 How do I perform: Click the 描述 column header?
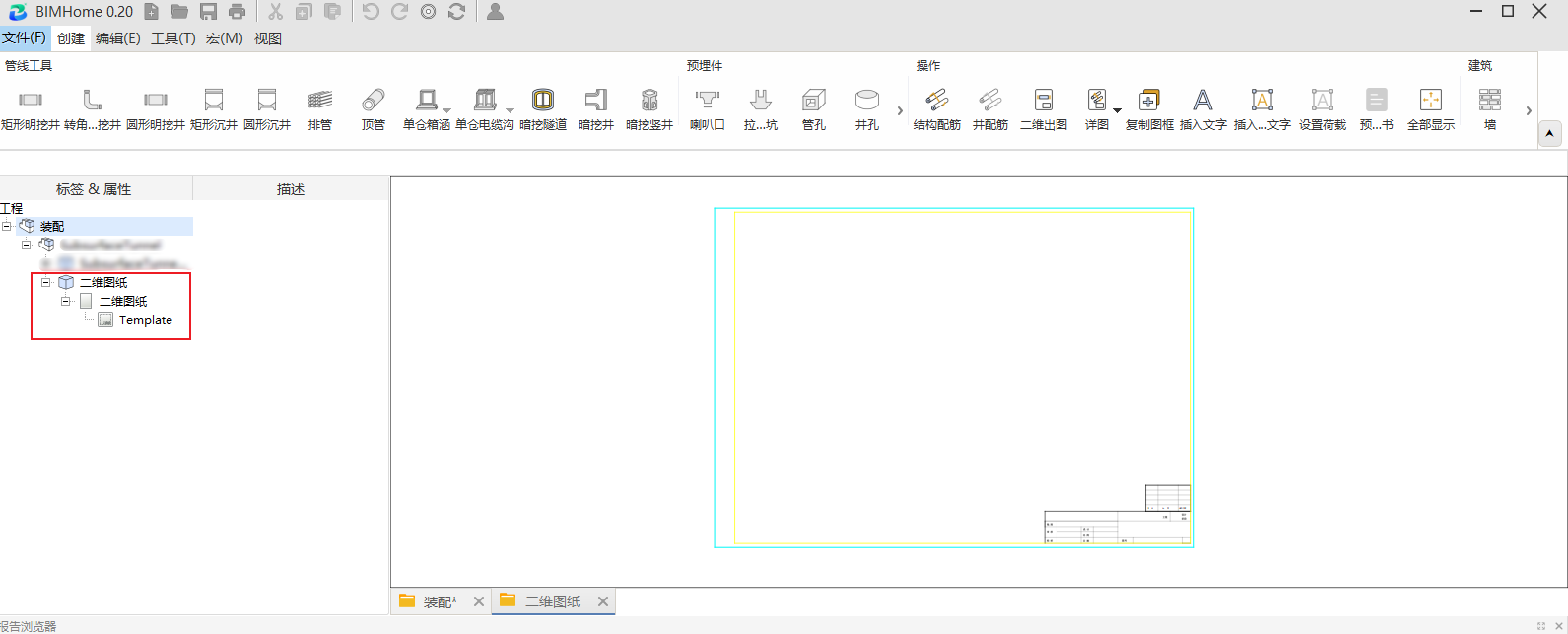(x=291, y=189)
